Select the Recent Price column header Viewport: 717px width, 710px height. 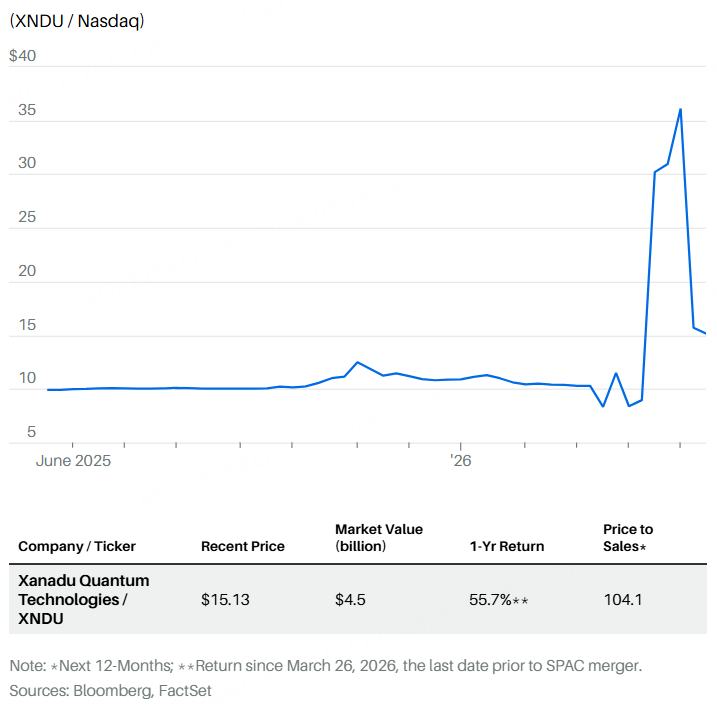pos(243,546)
